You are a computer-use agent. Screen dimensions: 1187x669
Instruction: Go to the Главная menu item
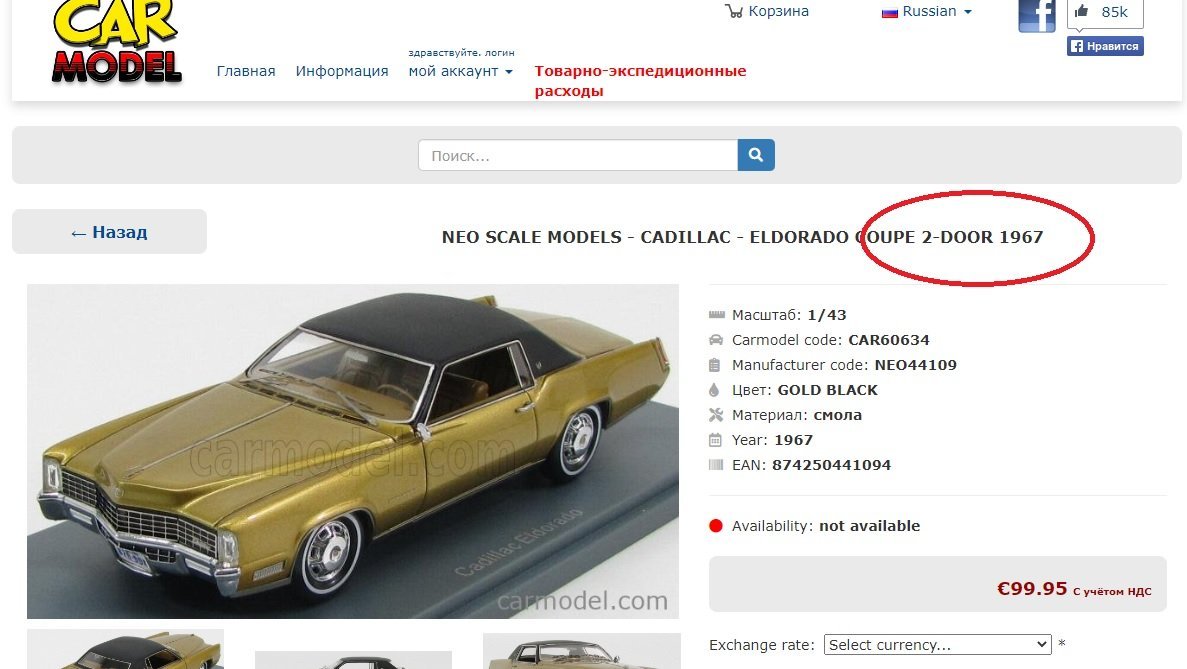pos(246,71)
